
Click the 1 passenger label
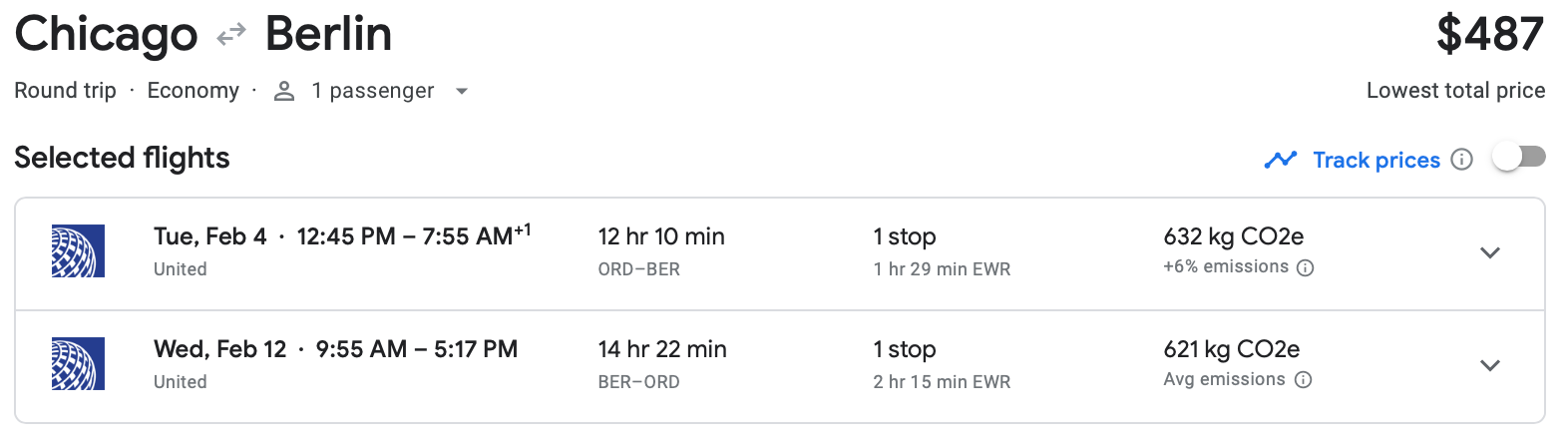point(372,91)
